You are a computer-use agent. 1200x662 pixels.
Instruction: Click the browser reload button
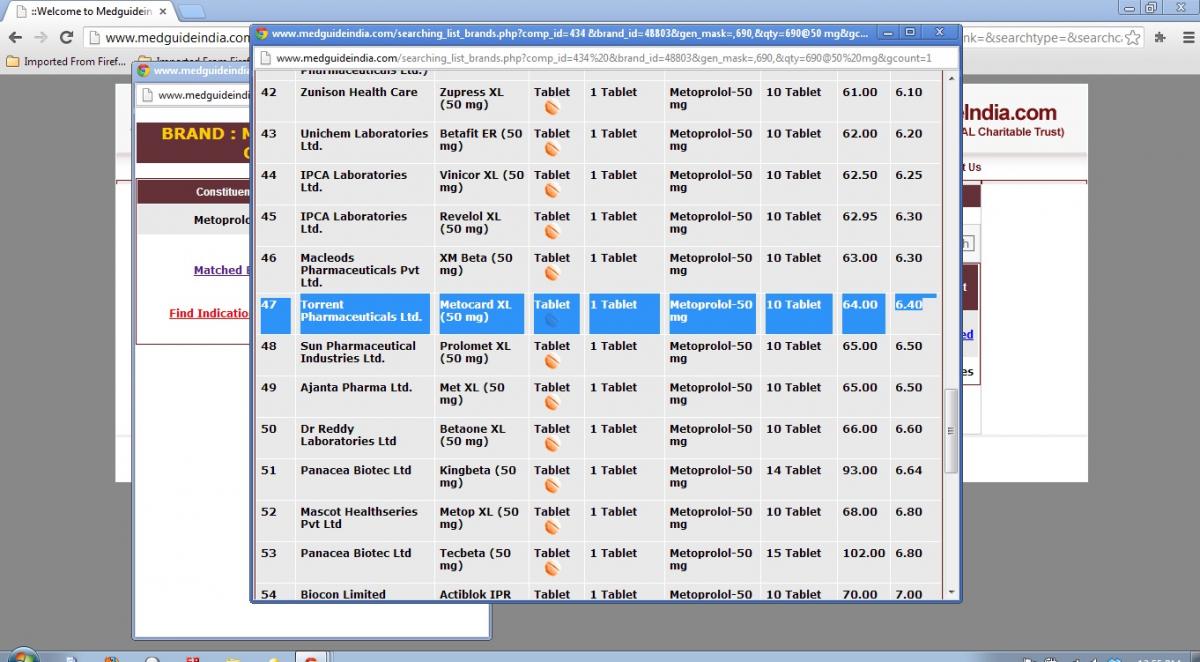coord(66,38)
